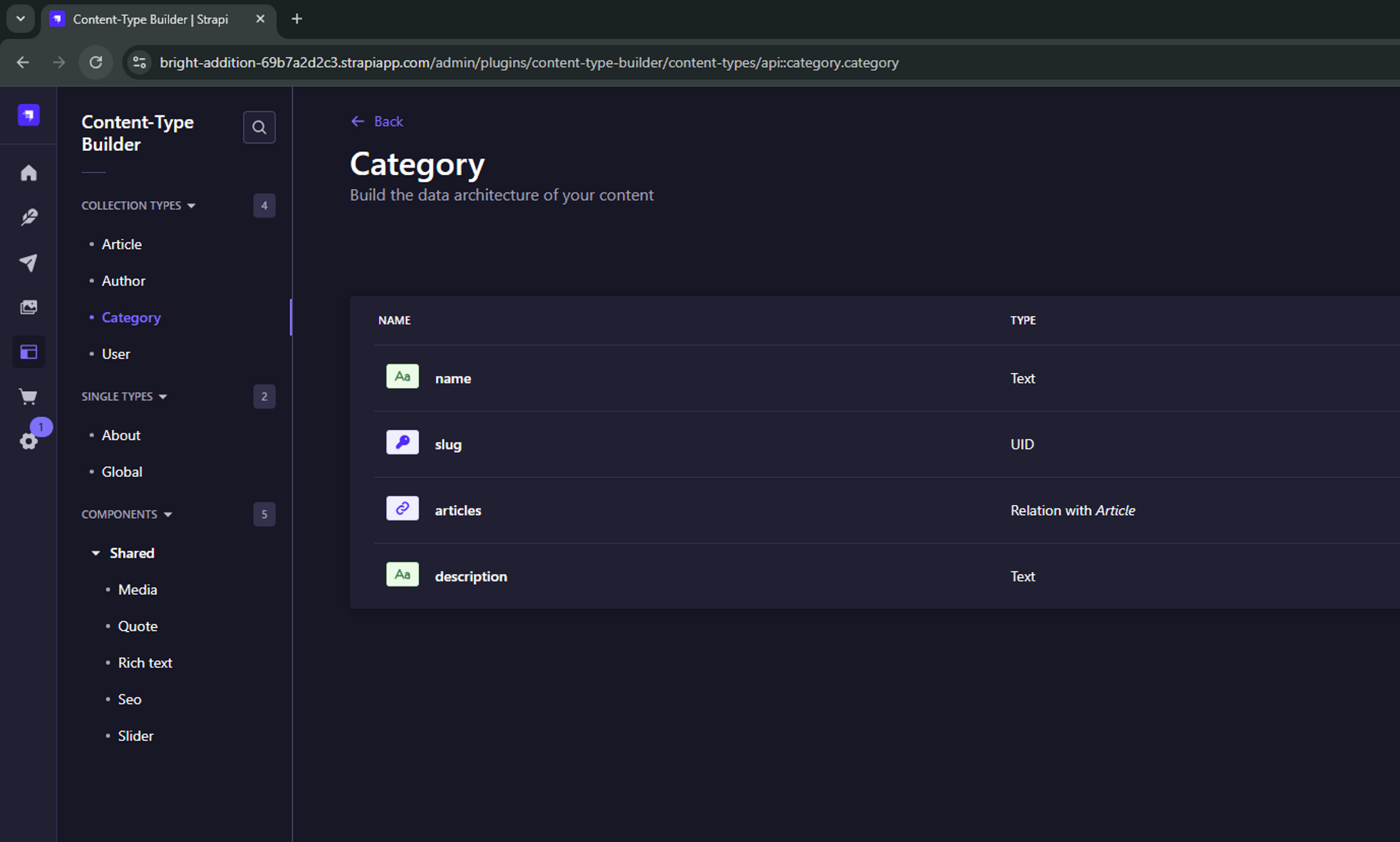Click the Back link above Category
The height and width of the screenshot is (842, 1400).
[x=377, y=122]
